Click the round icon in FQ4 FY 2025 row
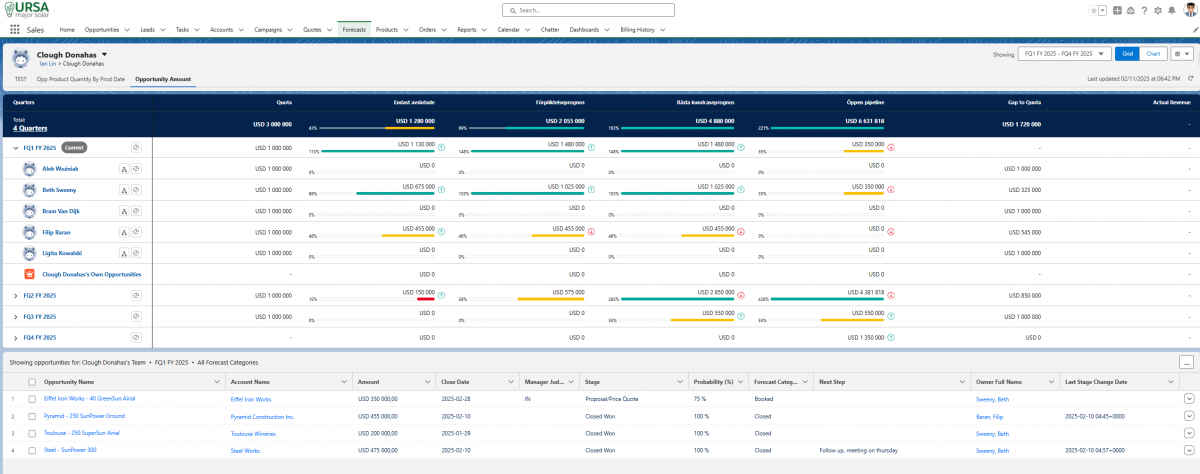 coord(136,338)
